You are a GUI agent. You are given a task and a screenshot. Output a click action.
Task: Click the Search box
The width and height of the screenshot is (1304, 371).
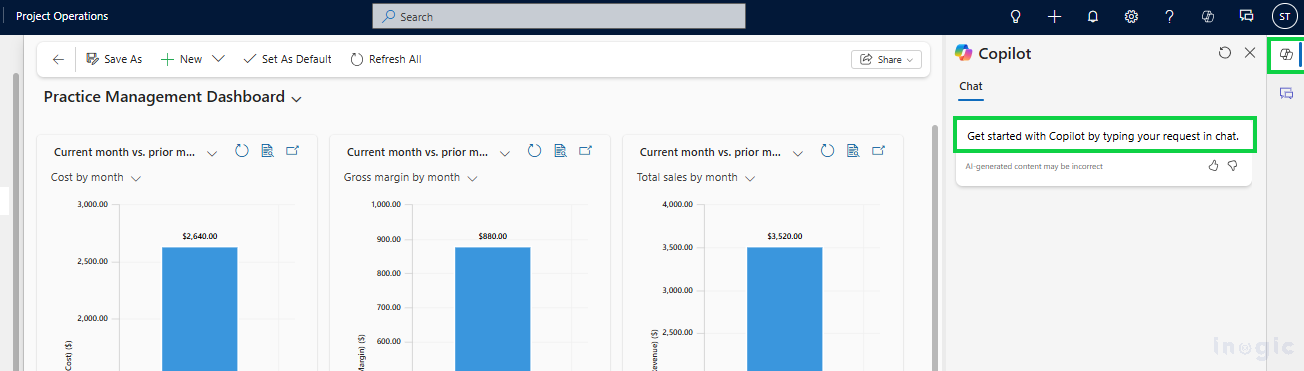click(559, 16)
